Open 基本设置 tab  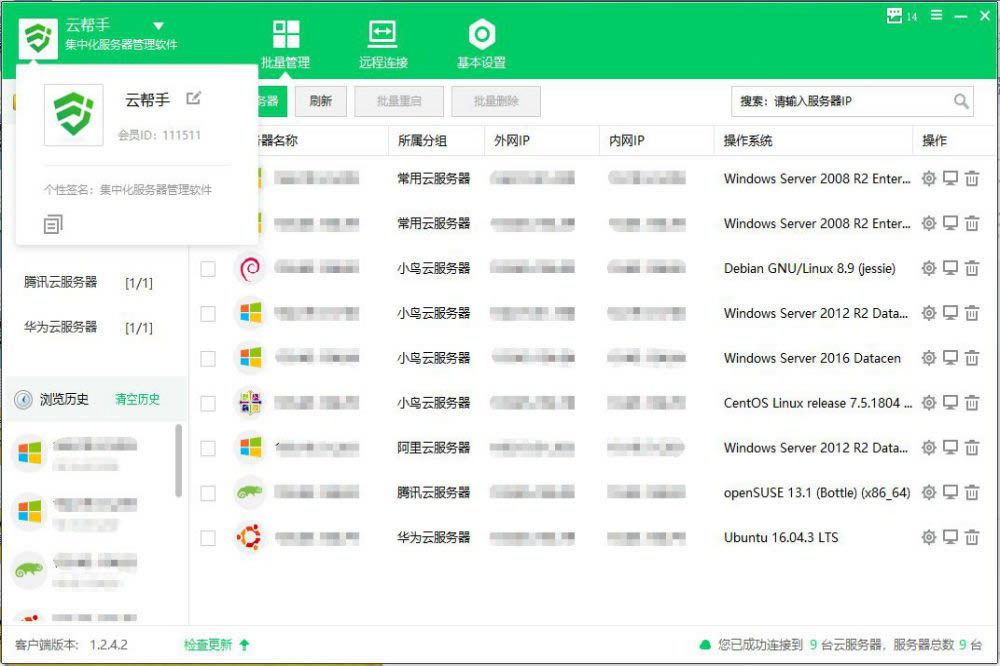click(x=481, y=43)
